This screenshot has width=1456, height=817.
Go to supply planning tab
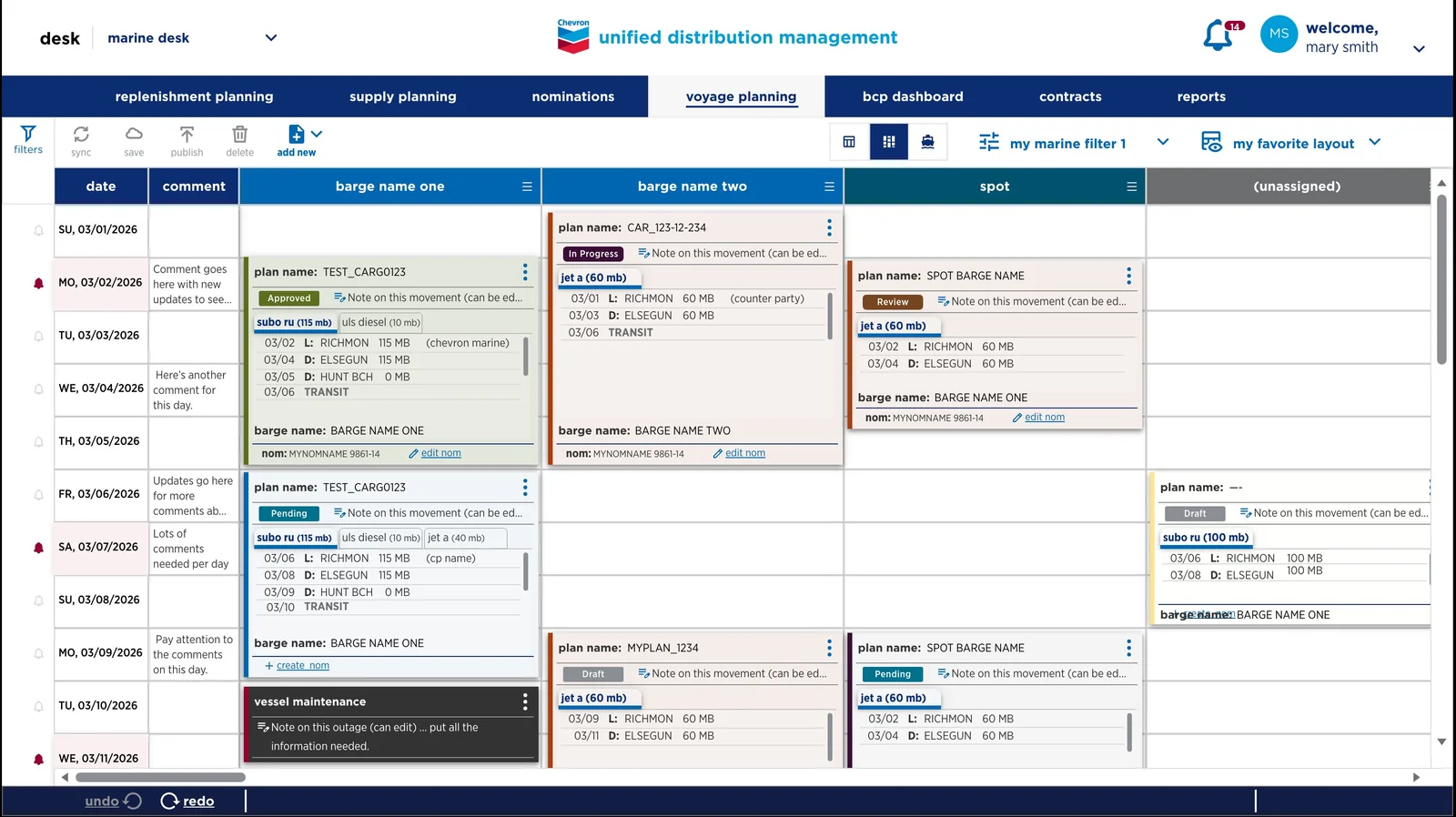pyautogui.click(x=403, y=96)
